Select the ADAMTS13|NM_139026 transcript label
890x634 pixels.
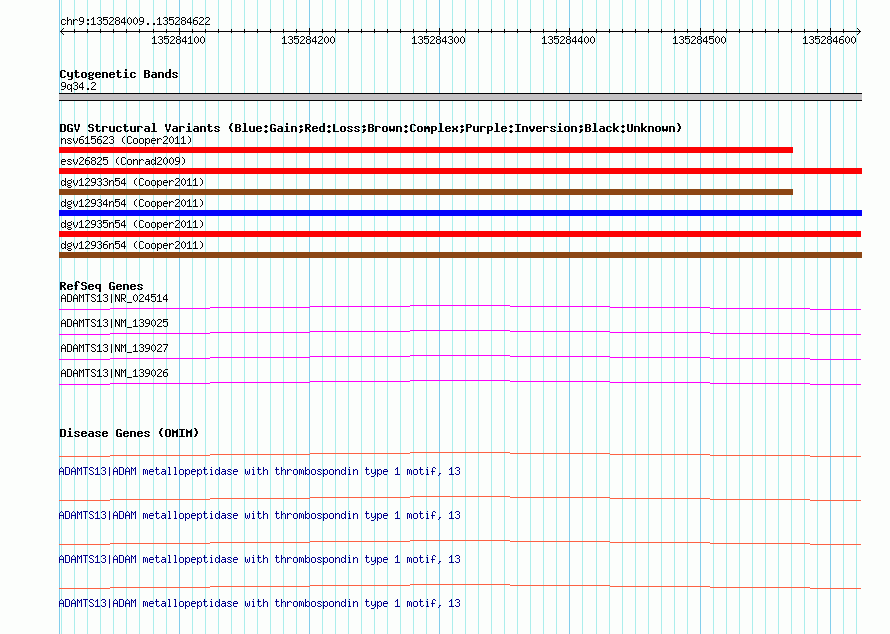[114, 373]
